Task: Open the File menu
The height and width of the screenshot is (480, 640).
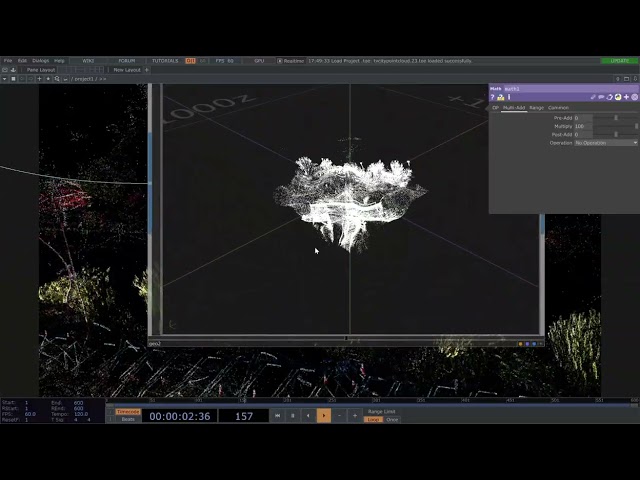Action: 8,61
